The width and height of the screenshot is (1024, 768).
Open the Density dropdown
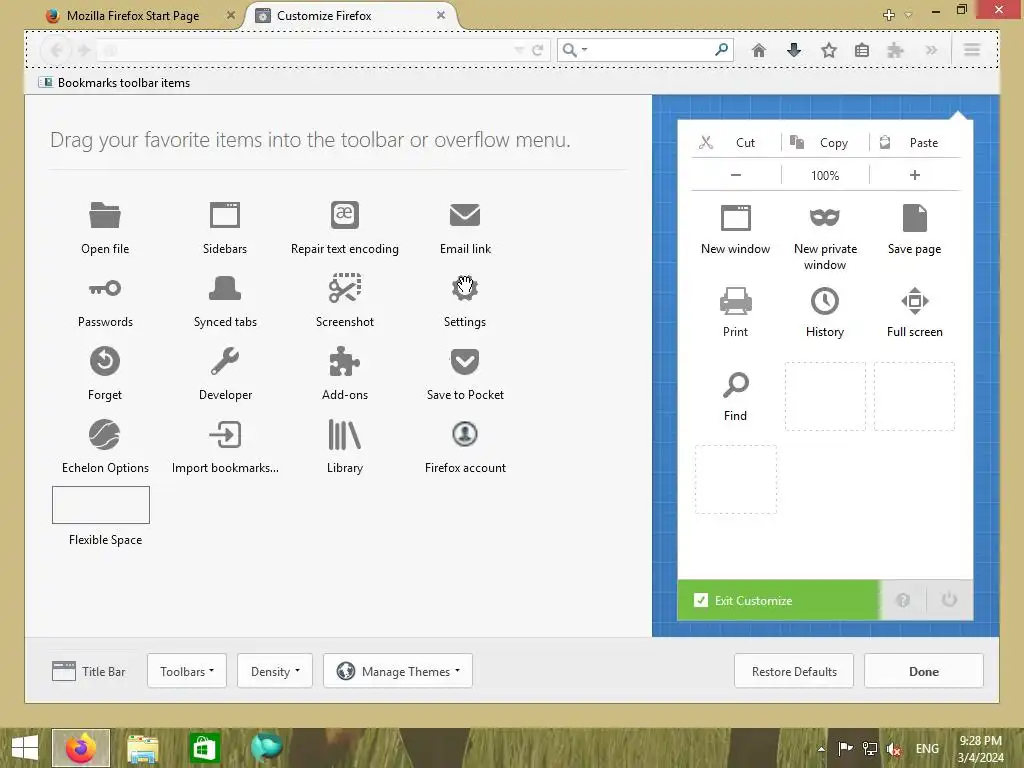pos(275,671)
